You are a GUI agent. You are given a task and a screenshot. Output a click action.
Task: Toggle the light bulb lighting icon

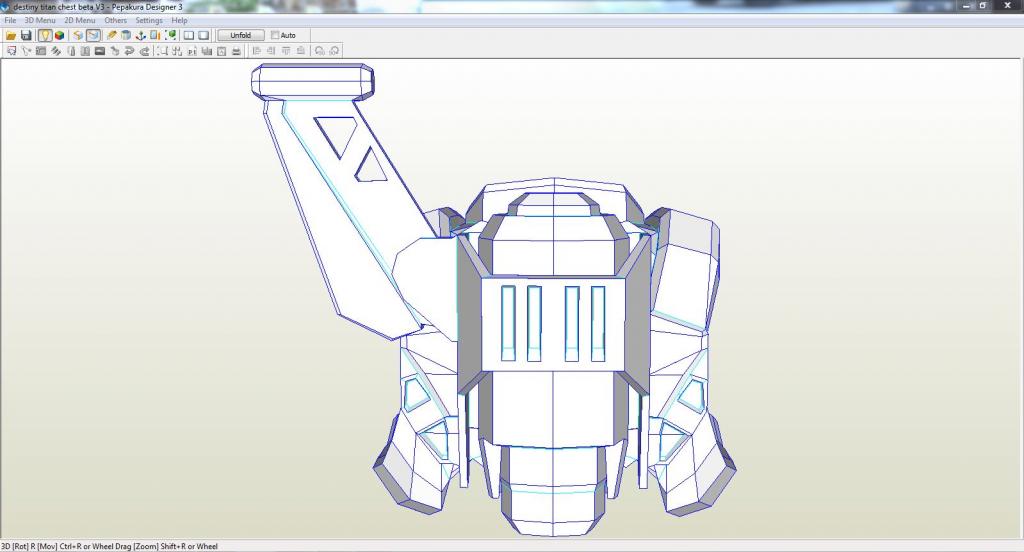pyautogui.click(x=44, y=35)
